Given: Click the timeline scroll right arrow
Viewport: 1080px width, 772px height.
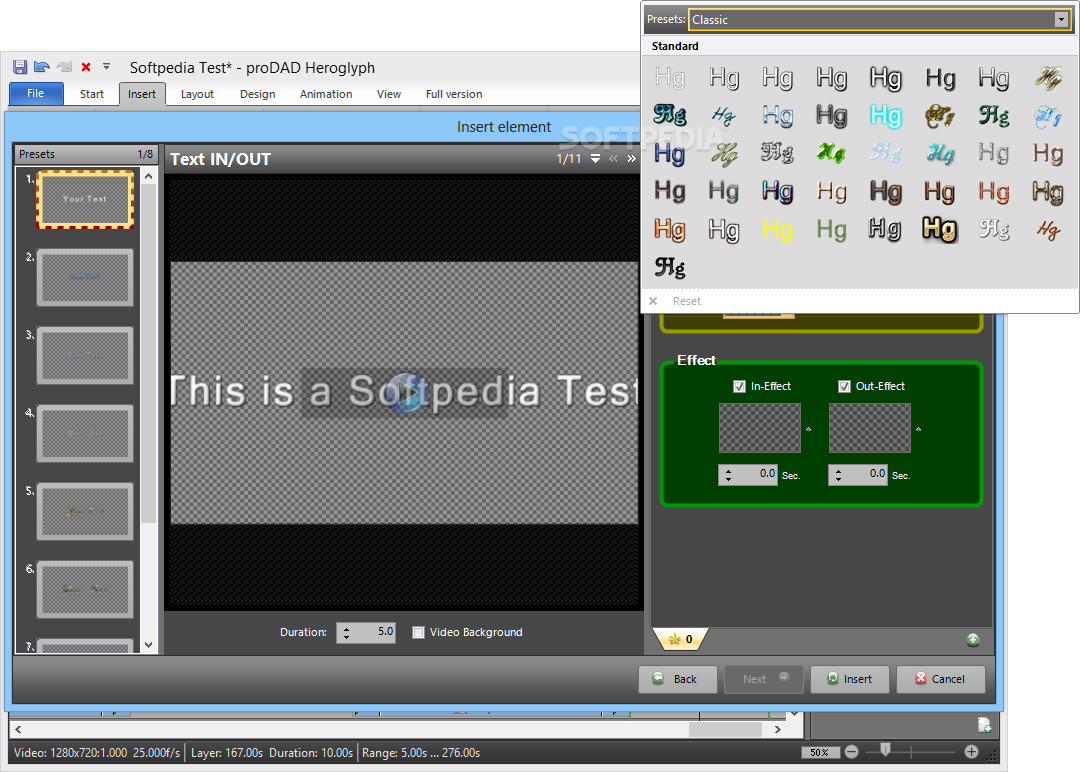Looking at the screenshot, I should coord(778,729).
